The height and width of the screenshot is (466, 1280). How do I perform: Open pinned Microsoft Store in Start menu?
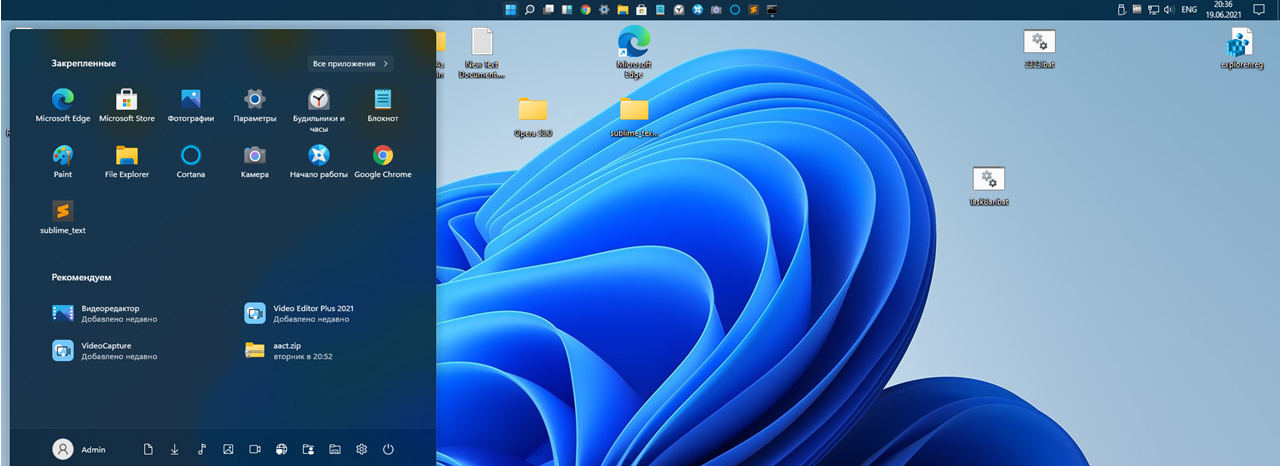[x=127, y=105]
